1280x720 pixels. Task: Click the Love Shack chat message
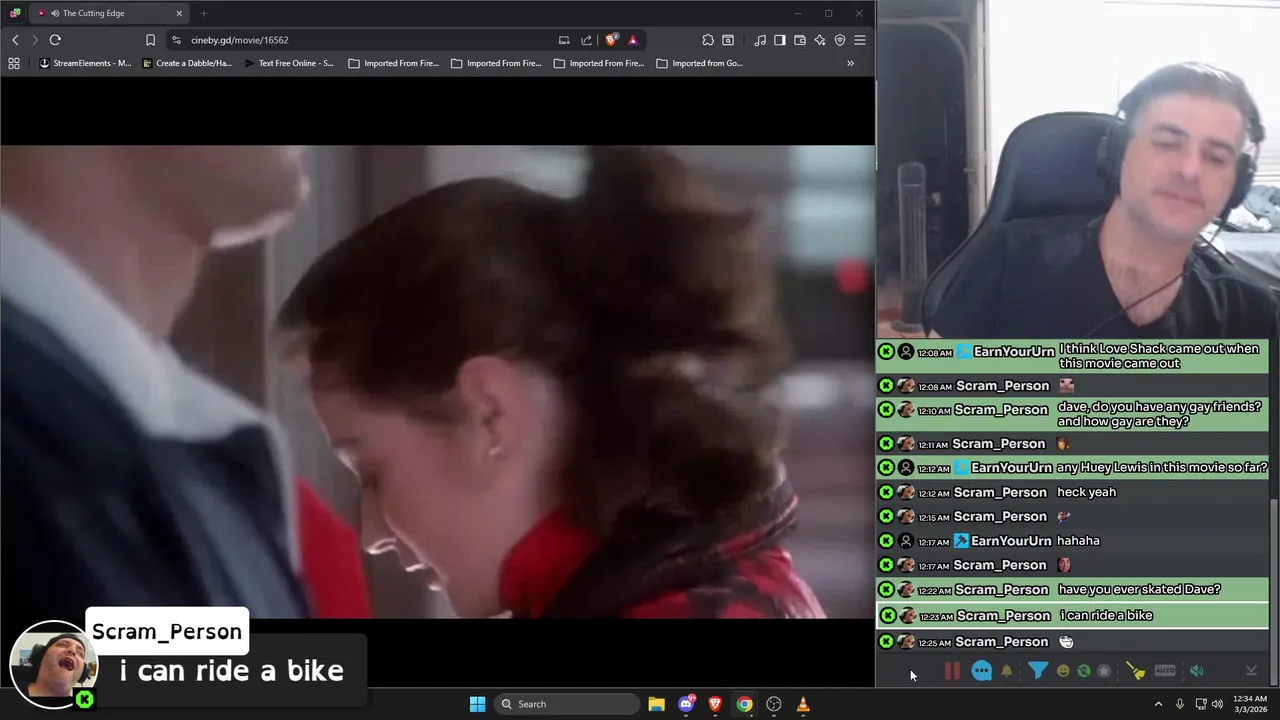1072,356
